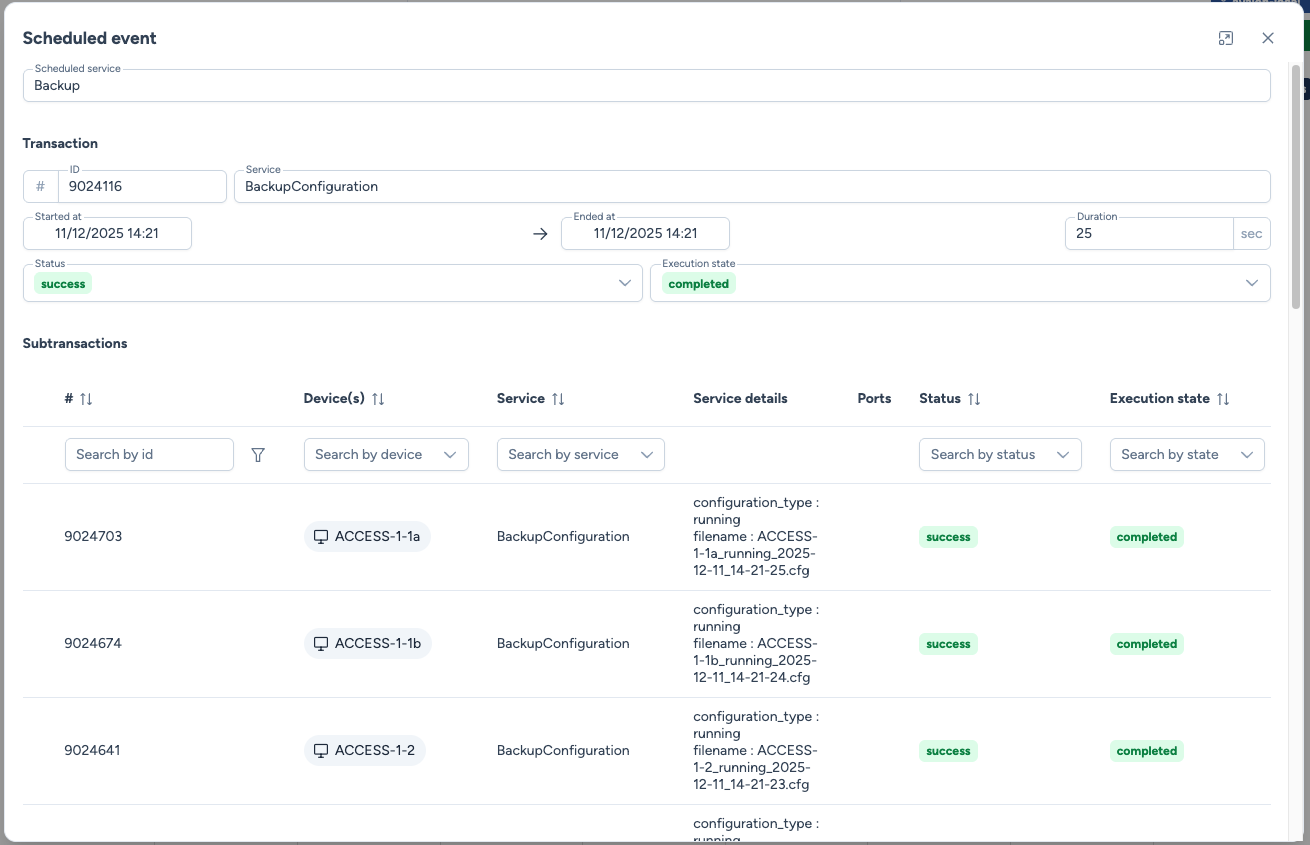Image resolution: width=1310 pixels, height=845 pixels.
Task: Sort by Device(s) column arrows
Action: (x=378, y=399)
